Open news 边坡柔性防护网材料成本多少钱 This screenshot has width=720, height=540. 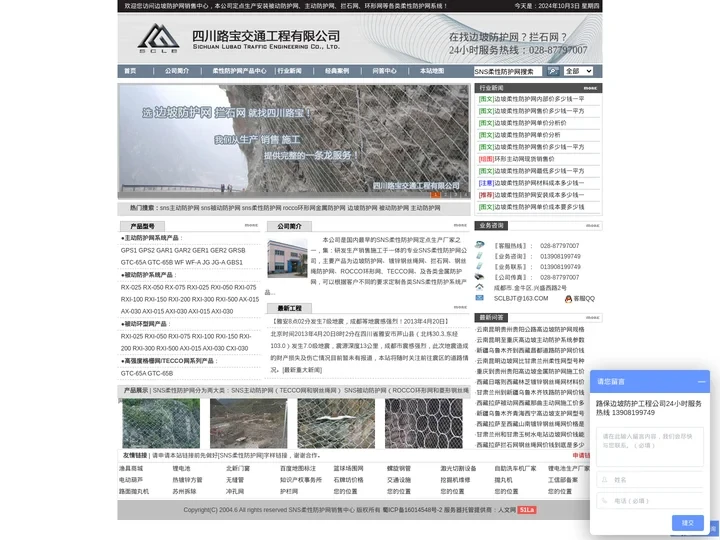click(x=539, y=183)
